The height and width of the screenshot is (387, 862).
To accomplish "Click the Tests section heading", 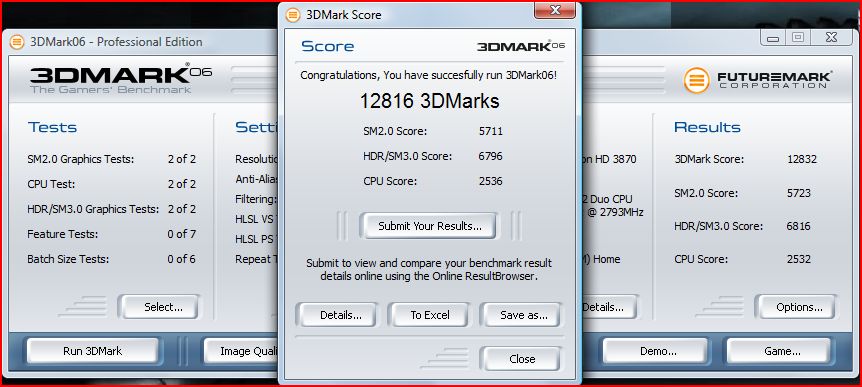I will pyautogui.click(x=53, y=127).
